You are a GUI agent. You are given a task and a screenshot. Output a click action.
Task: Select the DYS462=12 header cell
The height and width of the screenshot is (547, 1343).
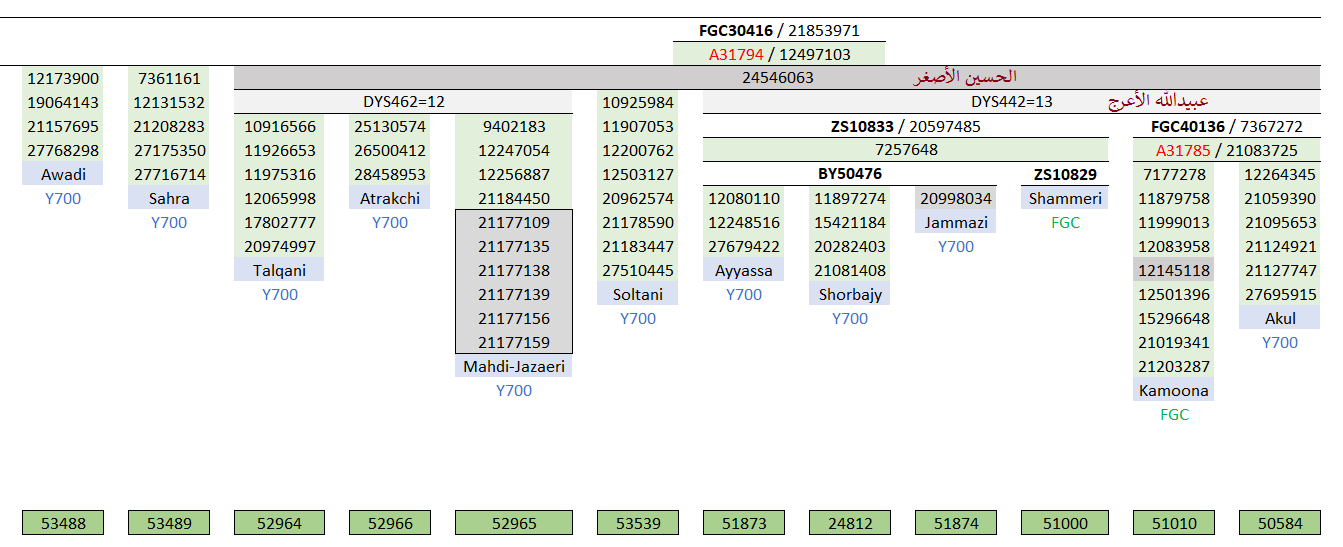pyautogui.click(x=403, y=102)
